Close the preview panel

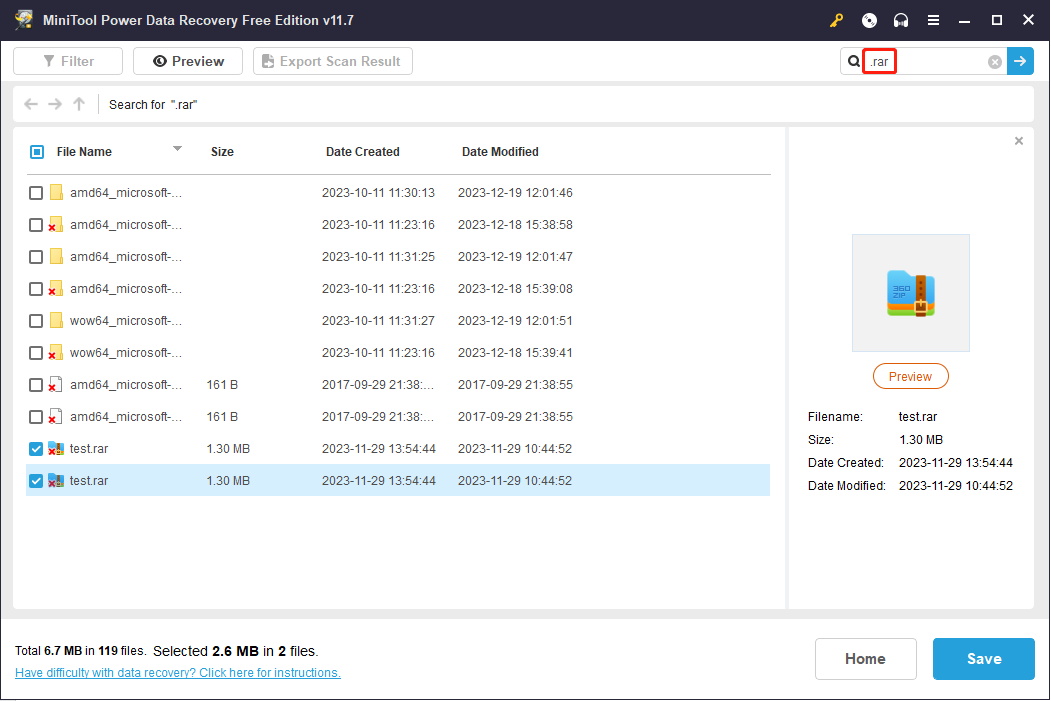click(1019, 141)
